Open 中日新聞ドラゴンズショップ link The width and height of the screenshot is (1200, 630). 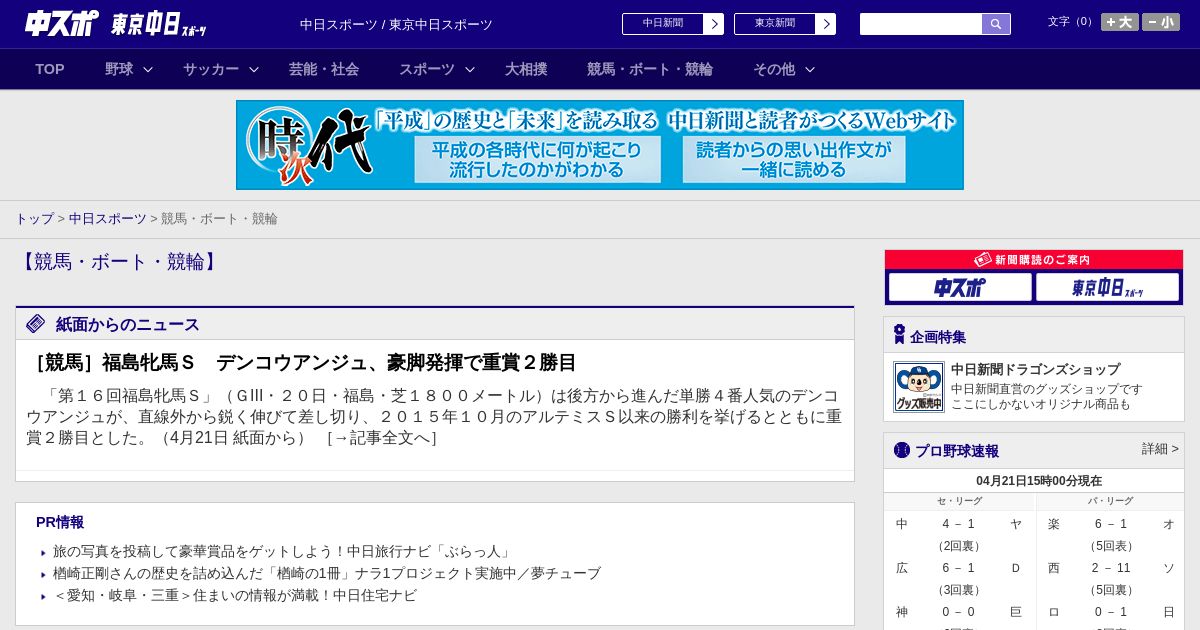1035,369
